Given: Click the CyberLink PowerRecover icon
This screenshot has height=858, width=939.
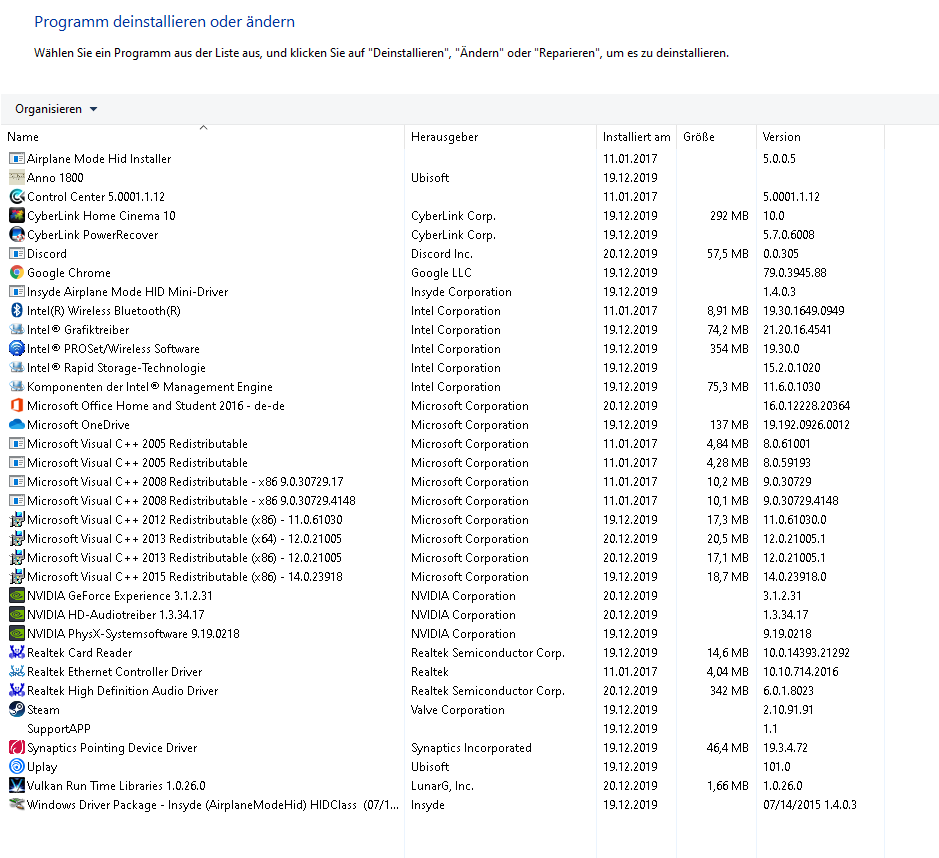Looking at the screenshot, I should (x=17, y=235).
